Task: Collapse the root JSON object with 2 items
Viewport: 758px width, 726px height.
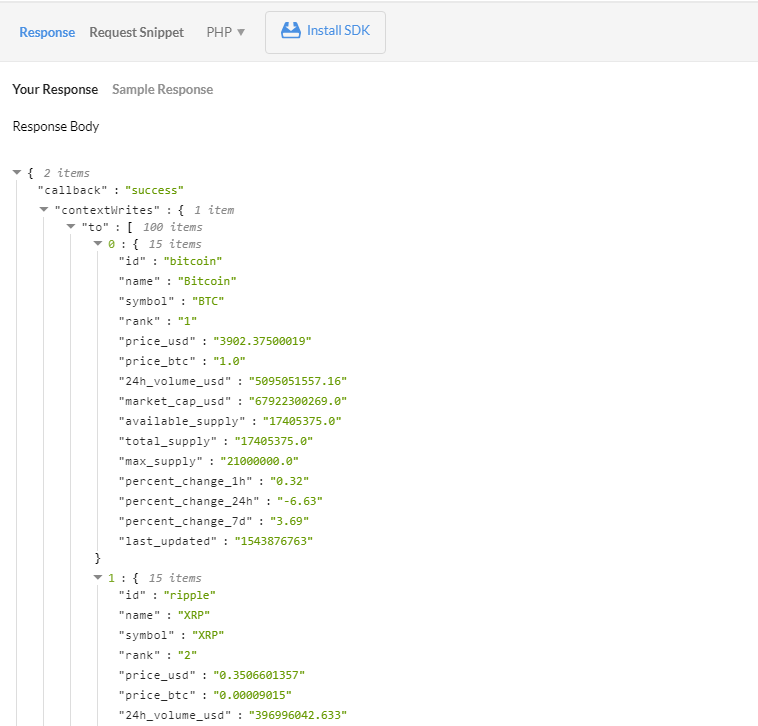Action: coord(17,173)
